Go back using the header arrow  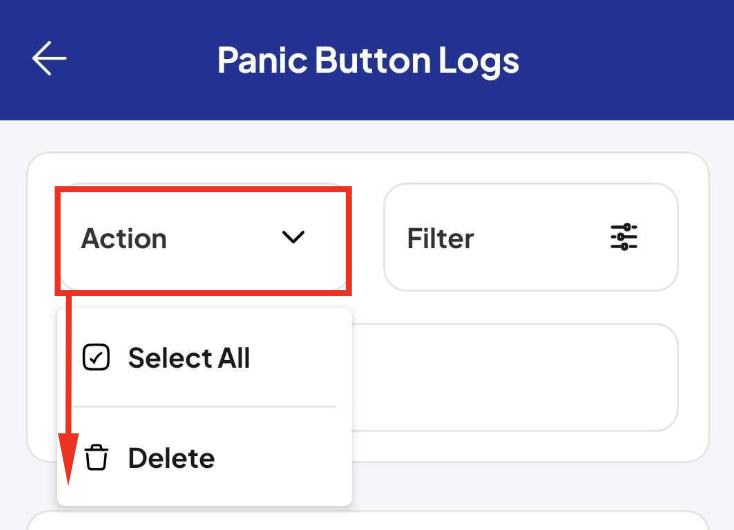(49, 59)
